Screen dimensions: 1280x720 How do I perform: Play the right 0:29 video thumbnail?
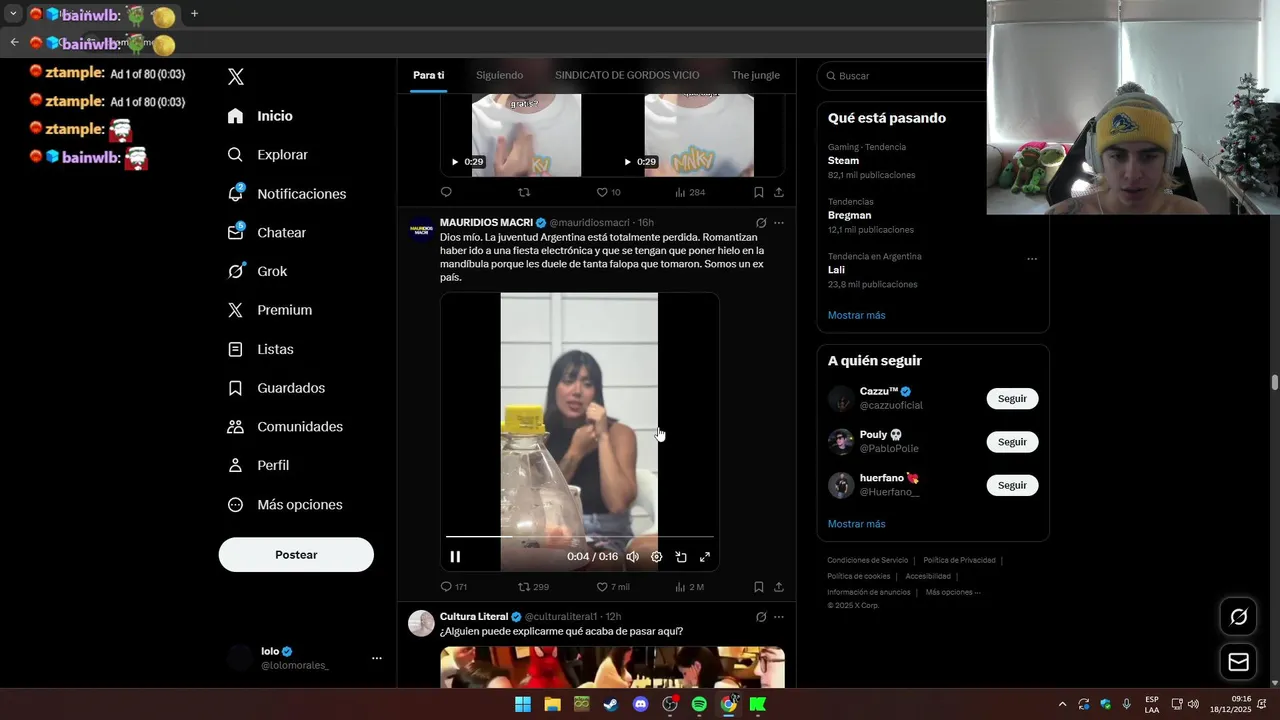(699, 135)
